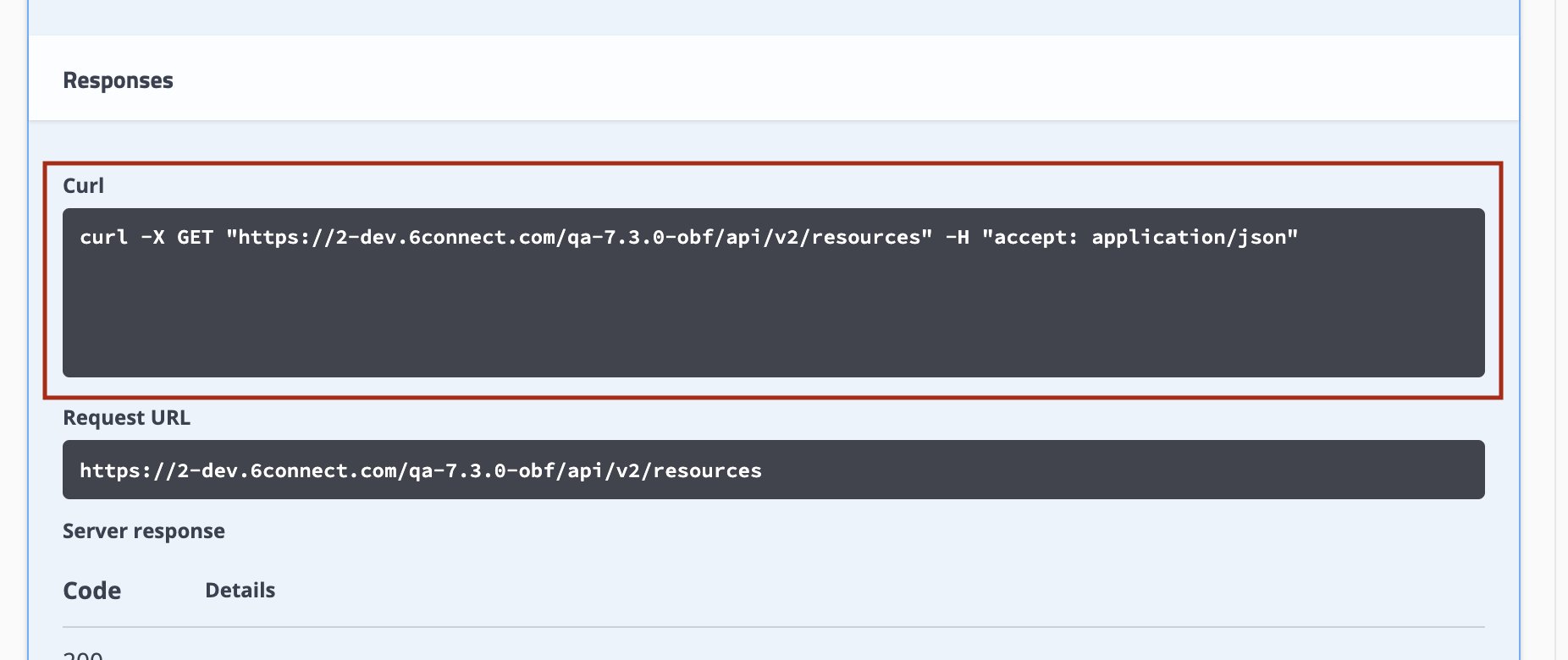This screenshot has height=660, width=1568.
Task: Click the 200 status code
Action: coord(83,655)
